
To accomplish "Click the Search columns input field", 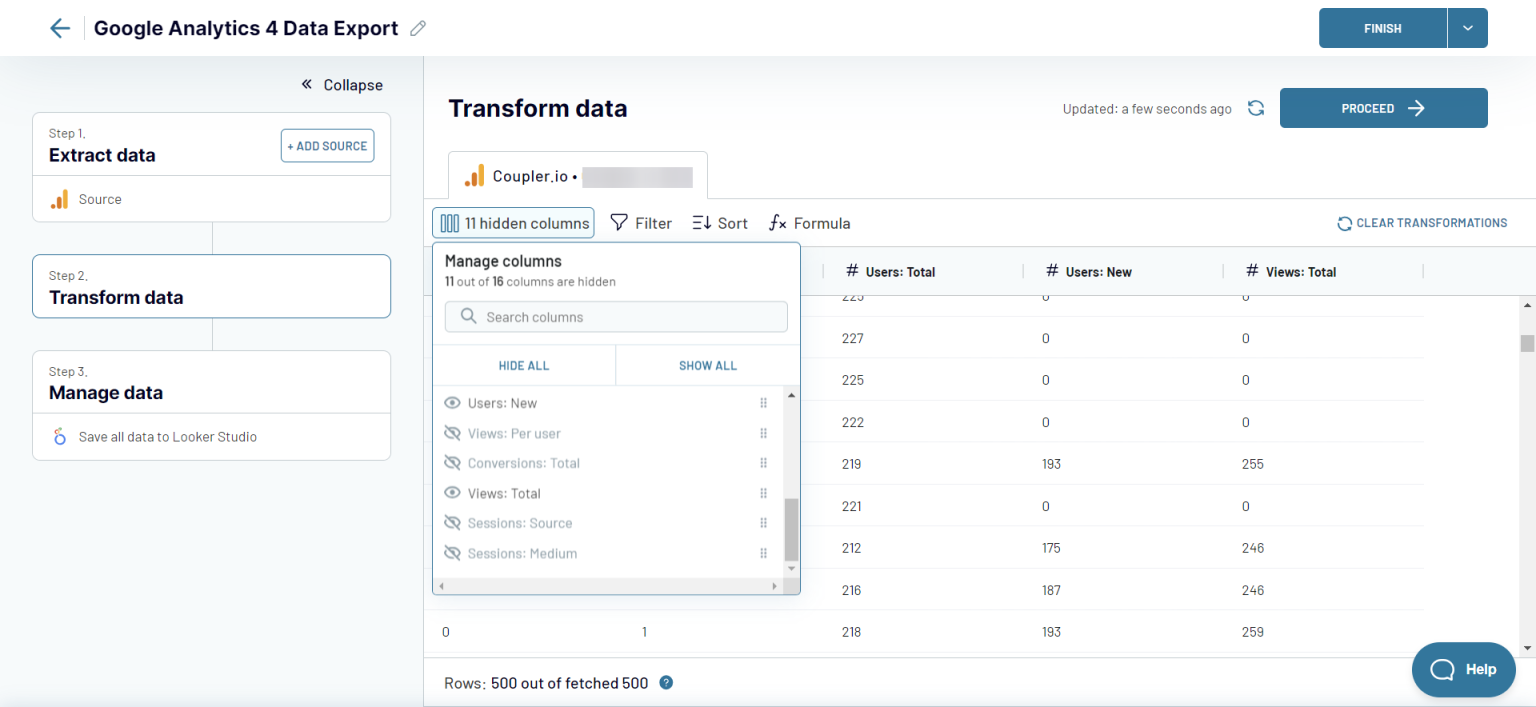I will (x=616, y=316).
